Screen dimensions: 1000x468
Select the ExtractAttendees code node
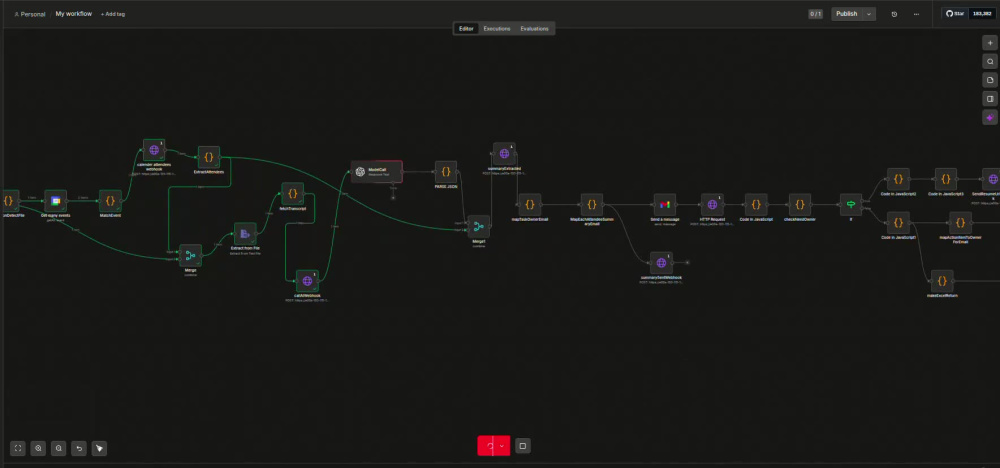click(x=209, y=157)
